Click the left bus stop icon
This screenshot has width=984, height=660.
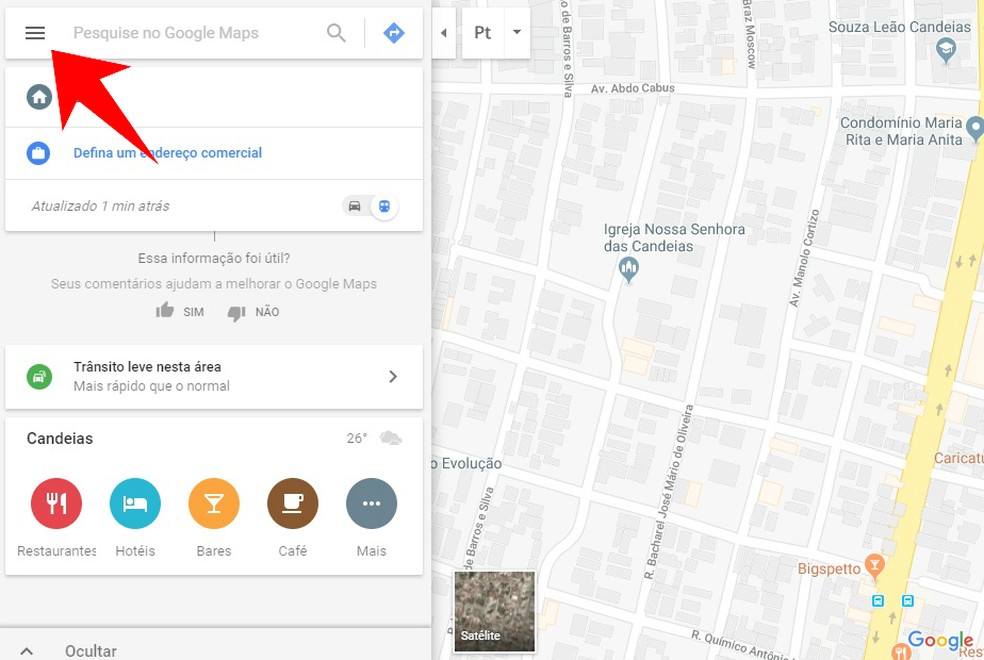coord(878,601)
